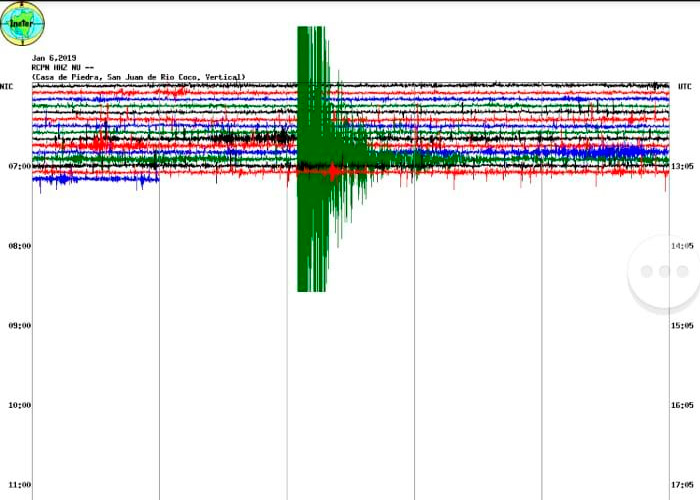Click the 10:00 time marker
Image resolution: width=700 pixels, height=500 pixels.
[16, 406]
